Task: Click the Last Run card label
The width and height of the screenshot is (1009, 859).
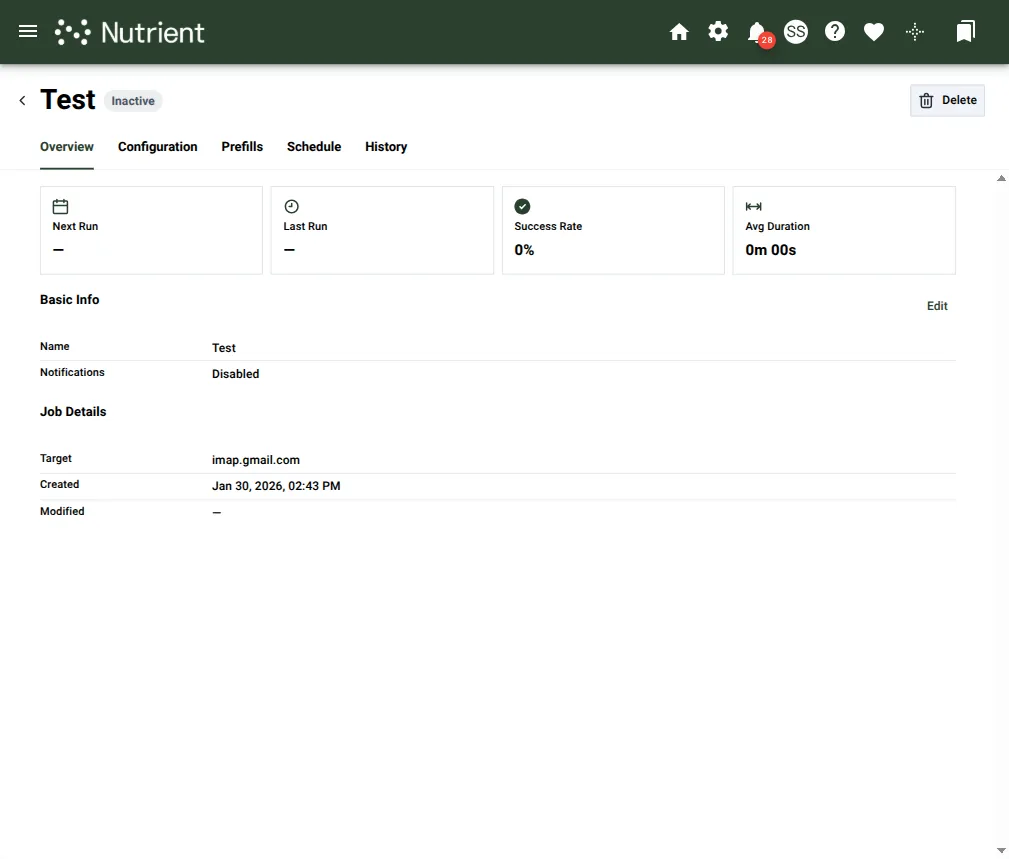Action: click(306, 226)
